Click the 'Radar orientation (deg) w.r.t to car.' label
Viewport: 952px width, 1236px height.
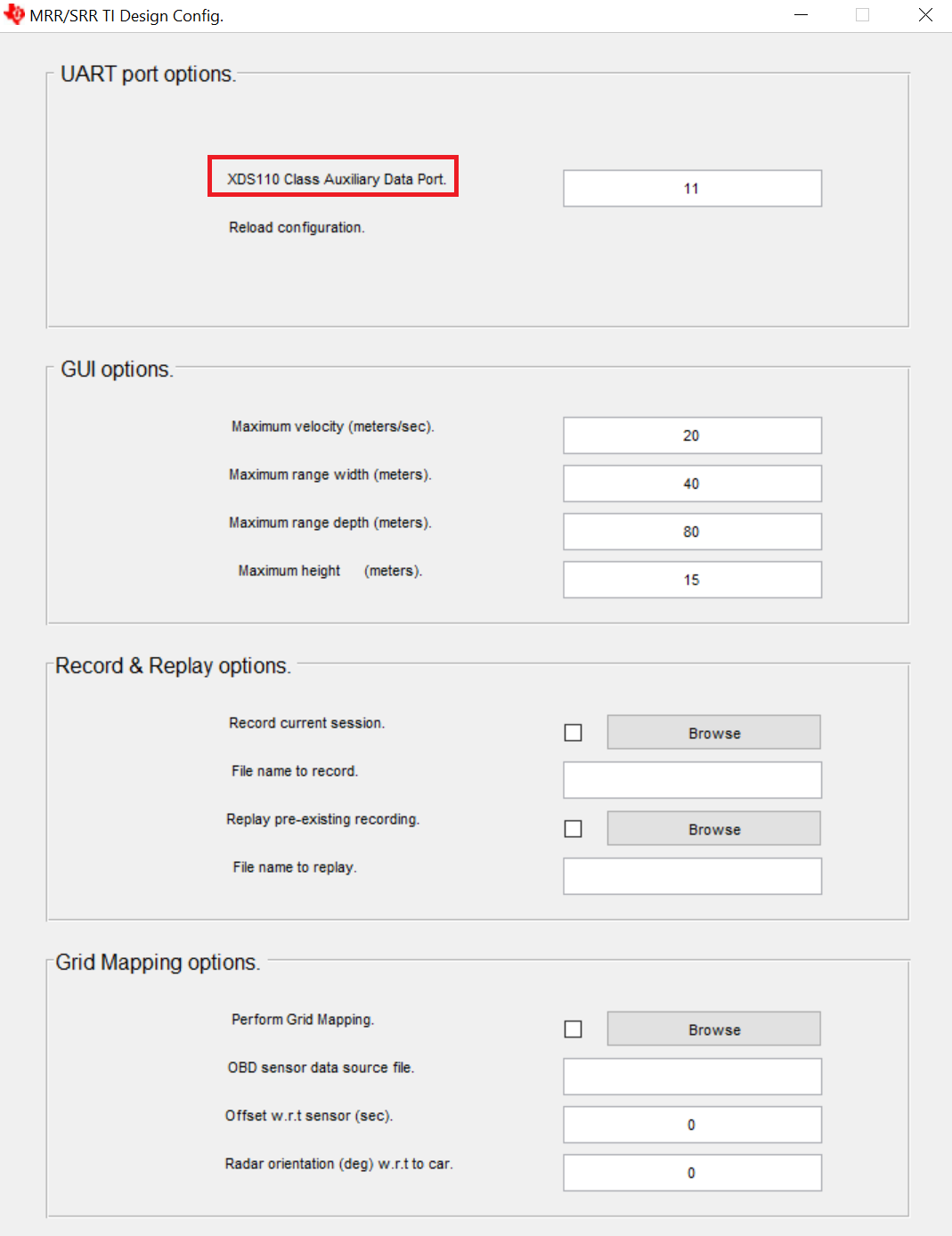coord(339,1164)
